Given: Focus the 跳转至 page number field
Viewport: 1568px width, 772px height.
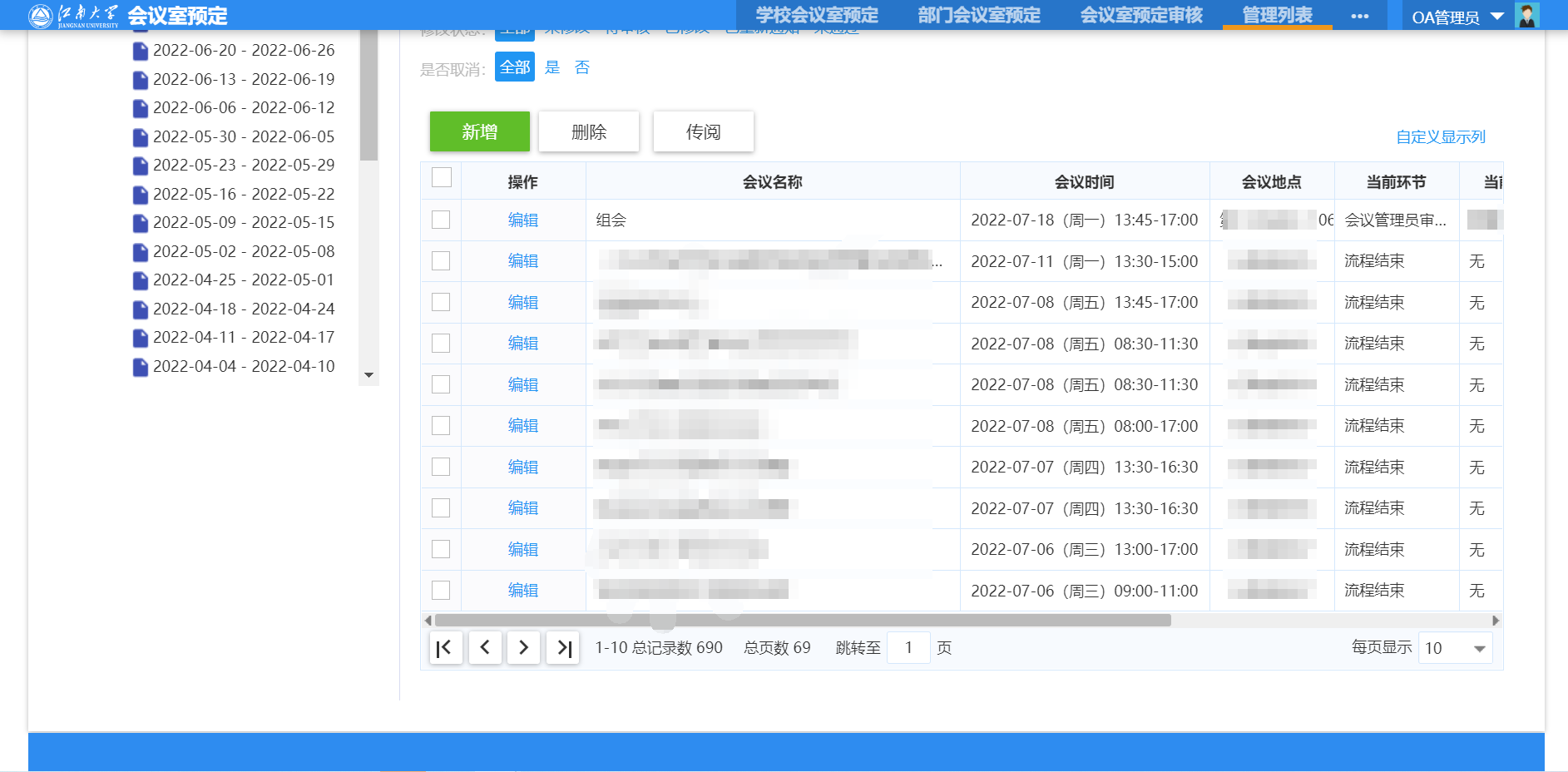Looking at the screenshot, I should point(908,648).
